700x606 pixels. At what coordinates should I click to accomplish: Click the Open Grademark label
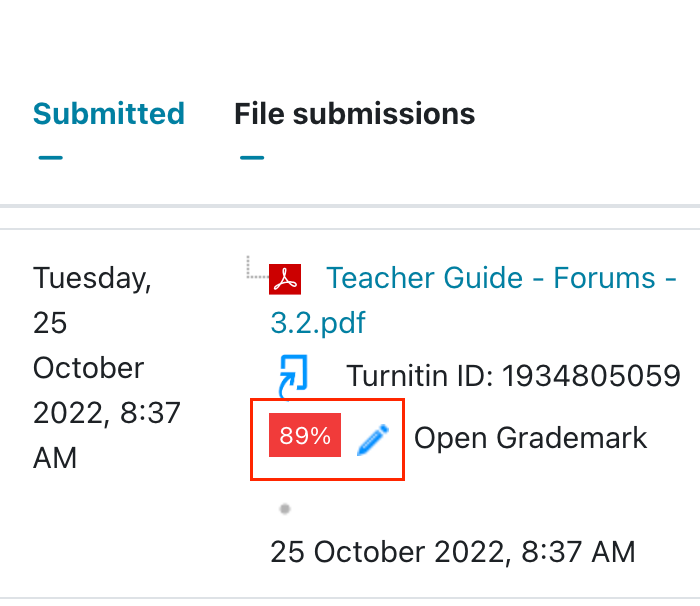[530, 438]
